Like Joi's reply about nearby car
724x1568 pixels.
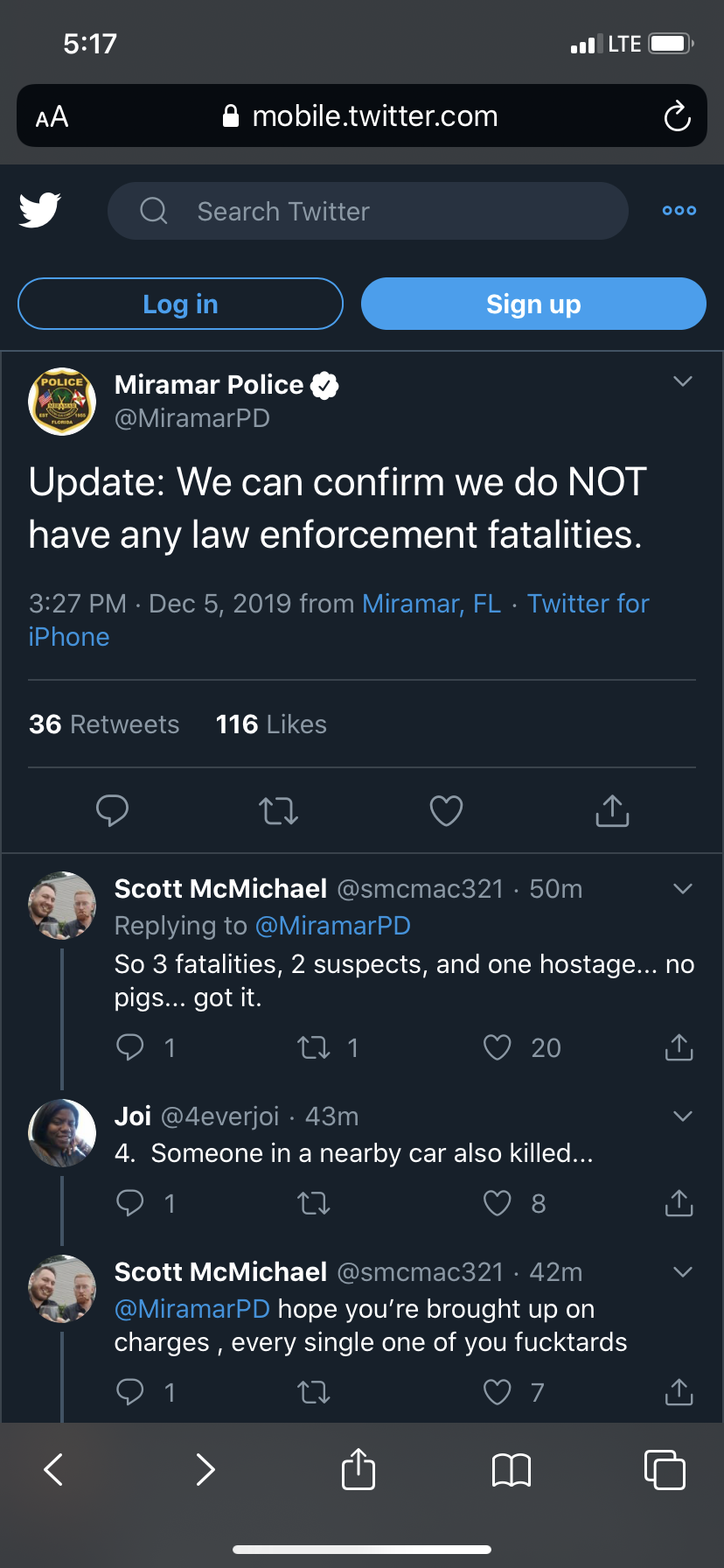[x=498, y=1204]
